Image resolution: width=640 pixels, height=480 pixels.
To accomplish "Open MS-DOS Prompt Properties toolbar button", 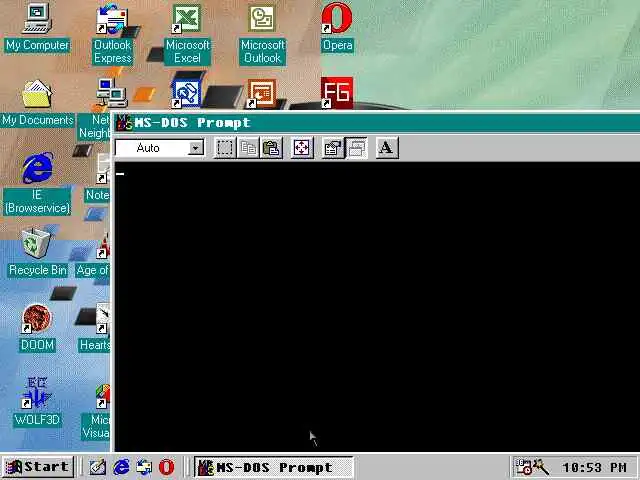I will pos(333,148).
